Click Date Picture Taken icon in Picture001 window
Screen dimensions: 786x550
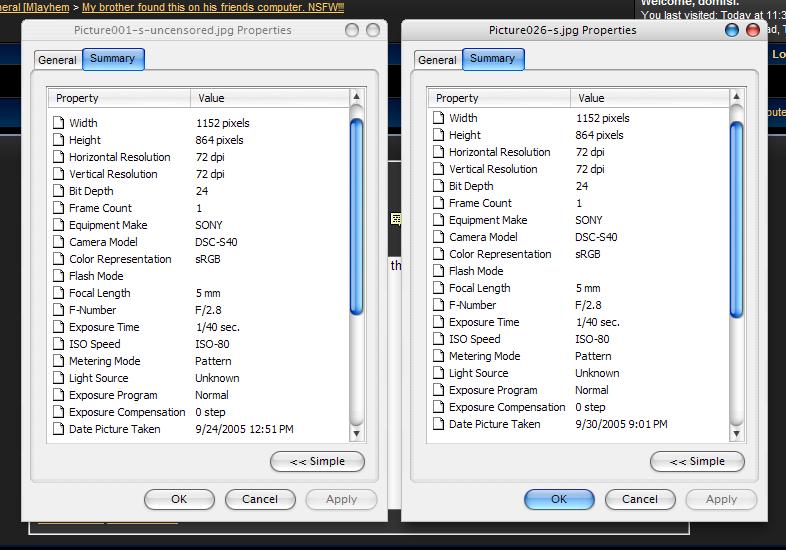(x=59, y=429)
